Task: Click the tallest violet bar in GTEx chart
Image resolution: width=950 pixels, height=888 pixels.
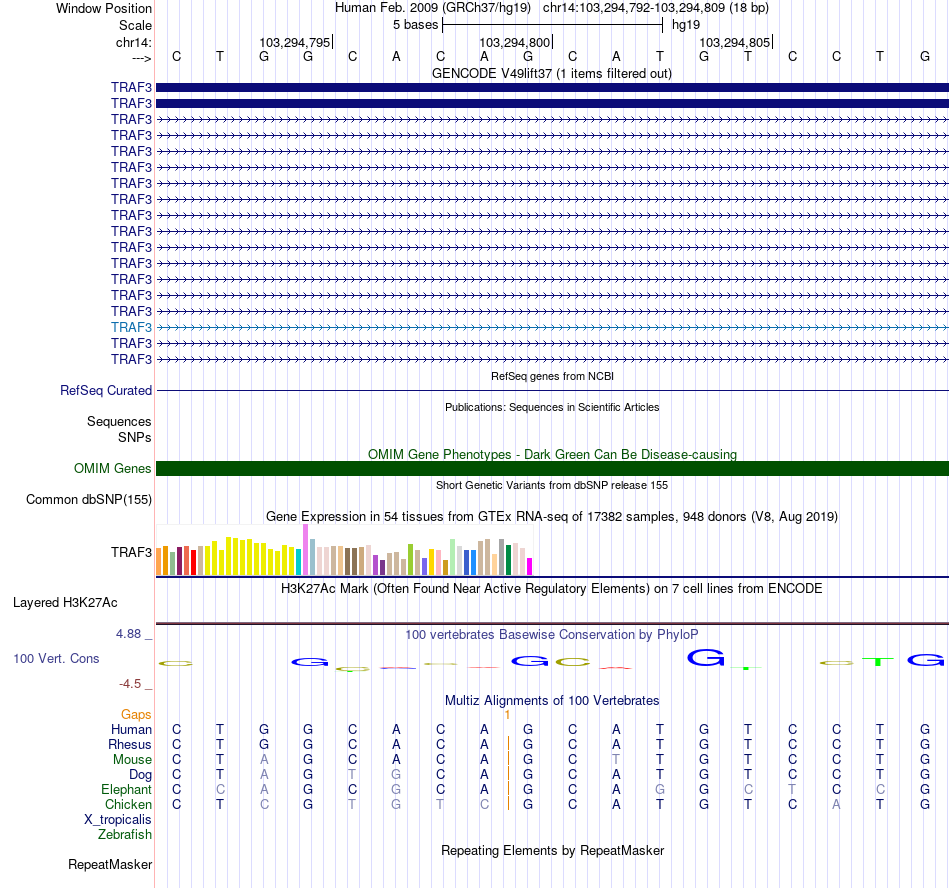Action: point(305,549)
